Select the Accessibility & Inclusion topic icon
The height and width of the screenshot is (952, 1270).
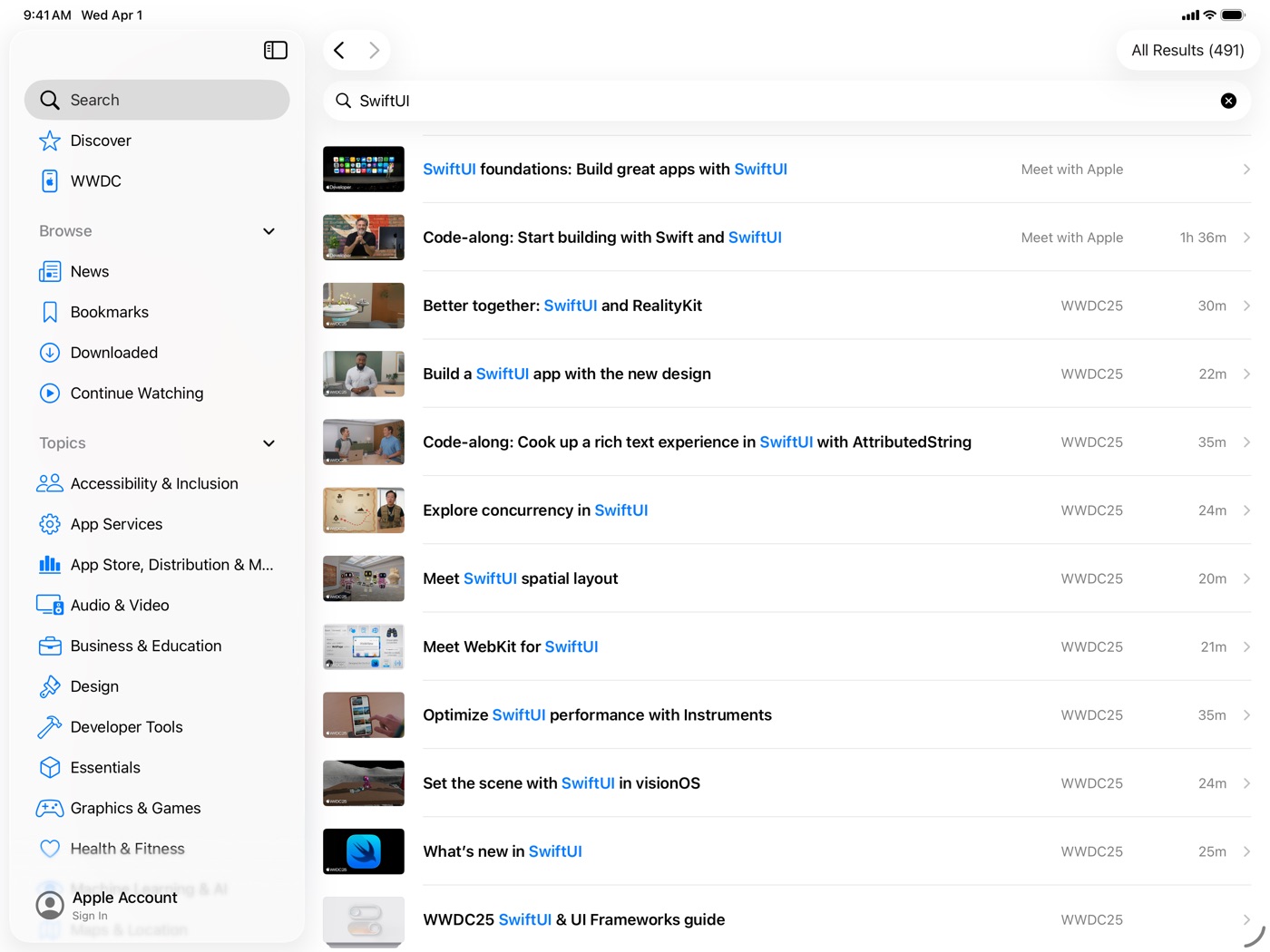click(x=50, y=483)
